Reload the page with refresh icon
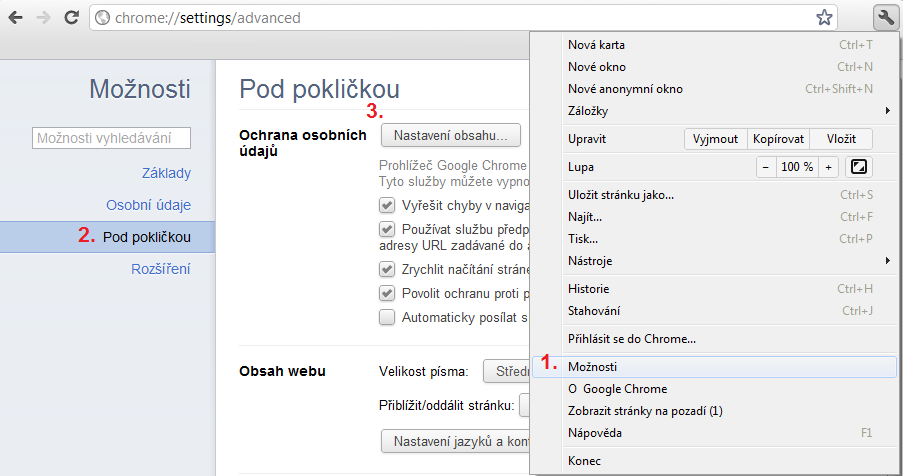This screenshot has width=903, height=476. (x=71, y=17)
